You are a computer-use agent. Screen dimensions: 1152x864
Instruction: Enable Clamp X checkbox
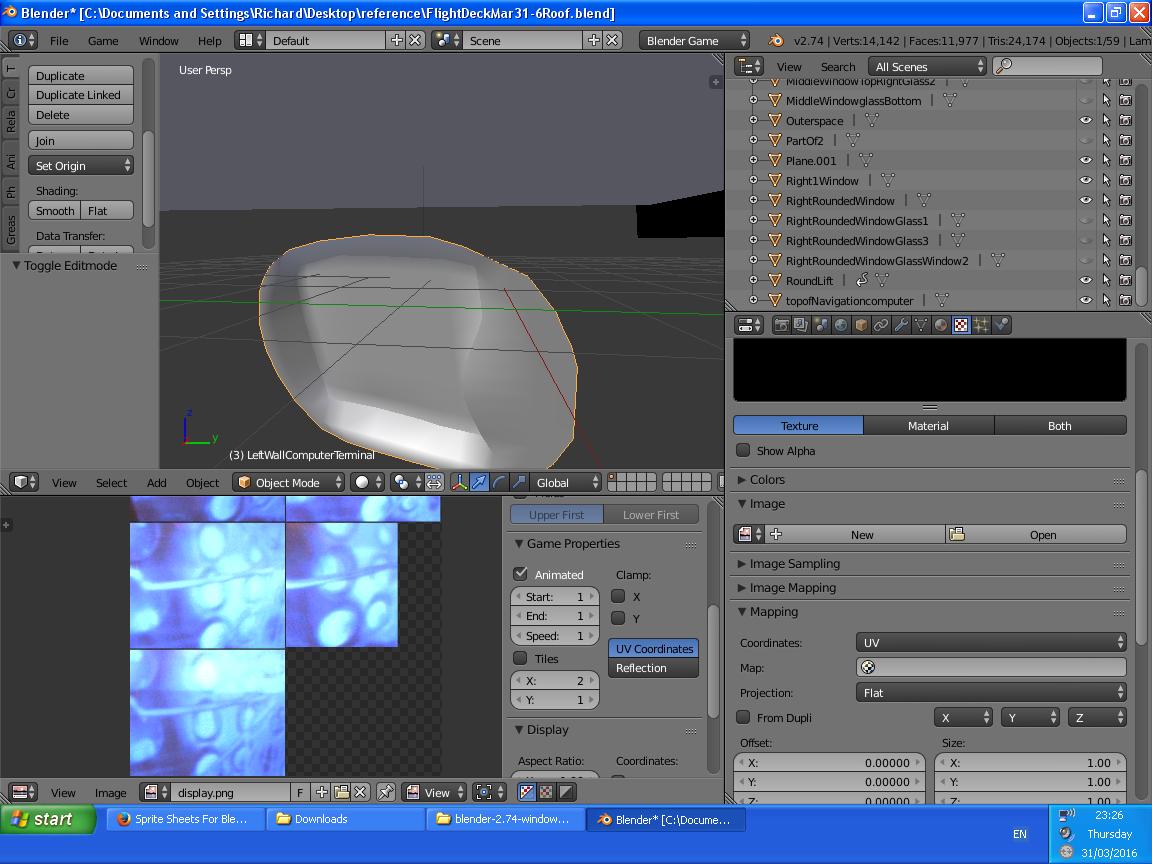pyautogui.click(x=619, y=597)
